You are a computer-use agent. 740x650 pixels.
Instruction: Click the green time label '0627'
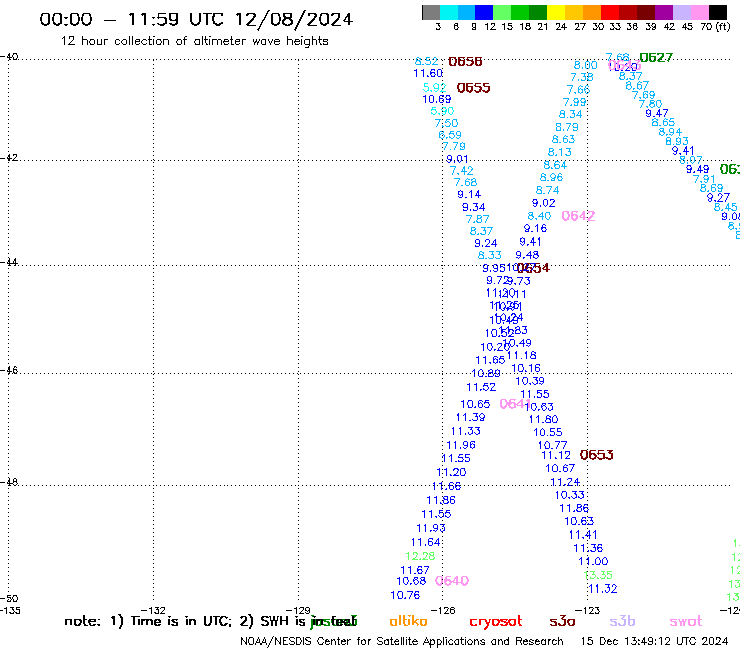tap(656, 58)
